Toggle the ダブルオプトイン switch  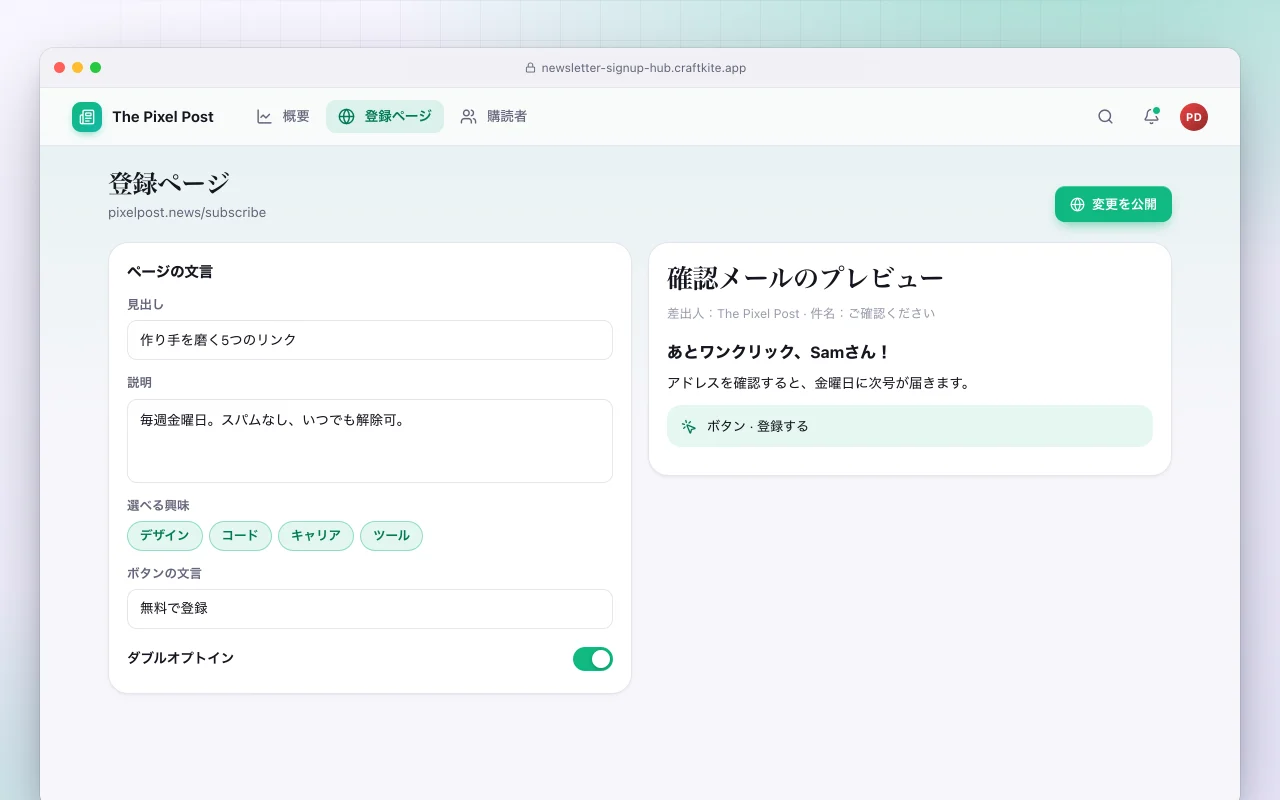[x=593, y=659]
